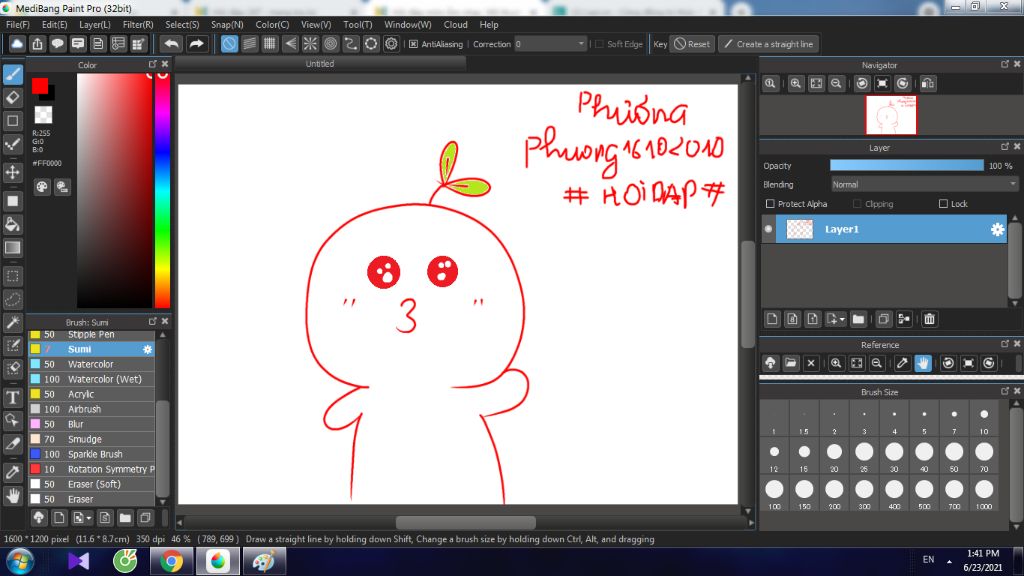1024x576 pixels.
Task: Click the Navigator canvas thumbnail
Action: 891,115
